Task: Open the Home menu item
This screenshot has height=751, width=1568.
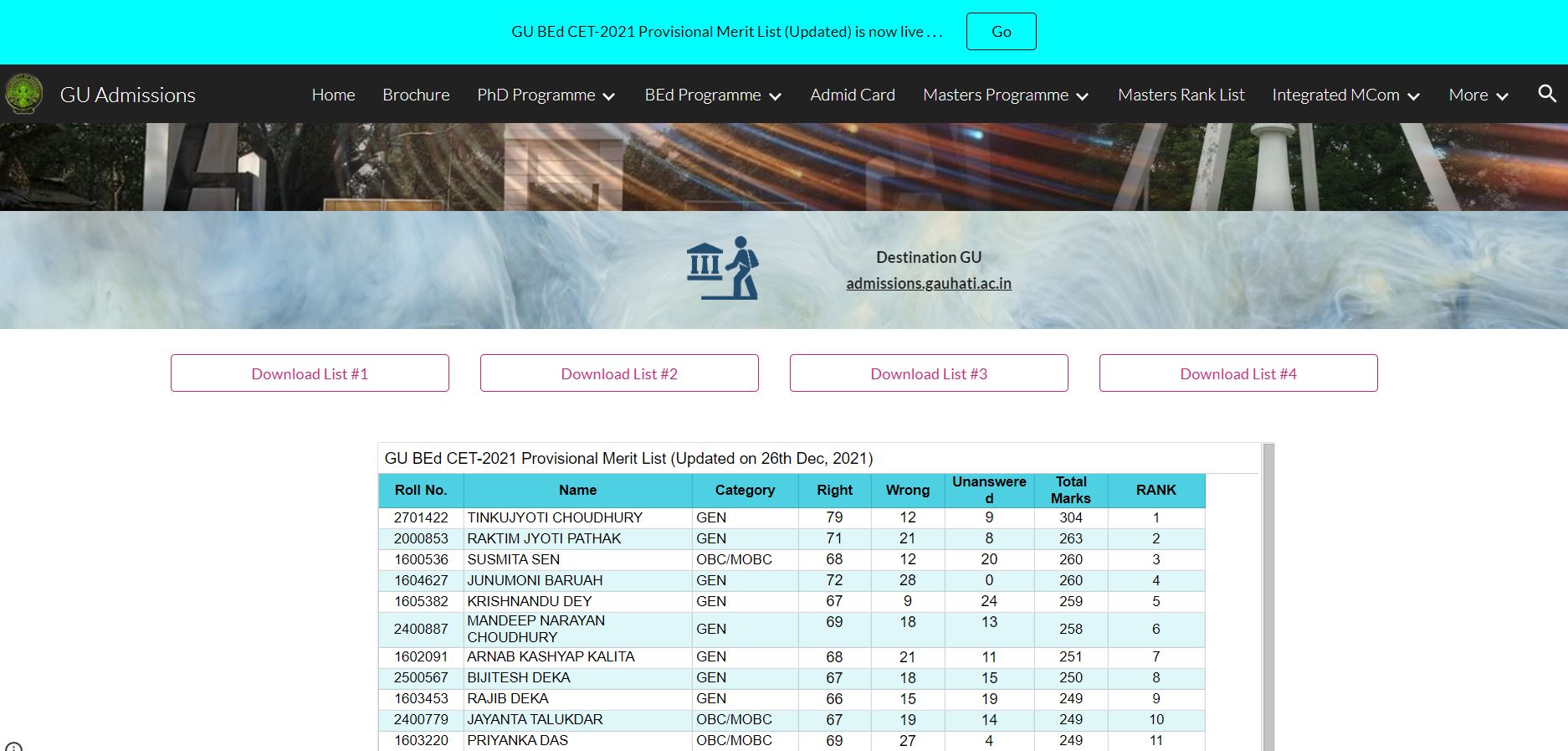Action: (x=333, y=95)
